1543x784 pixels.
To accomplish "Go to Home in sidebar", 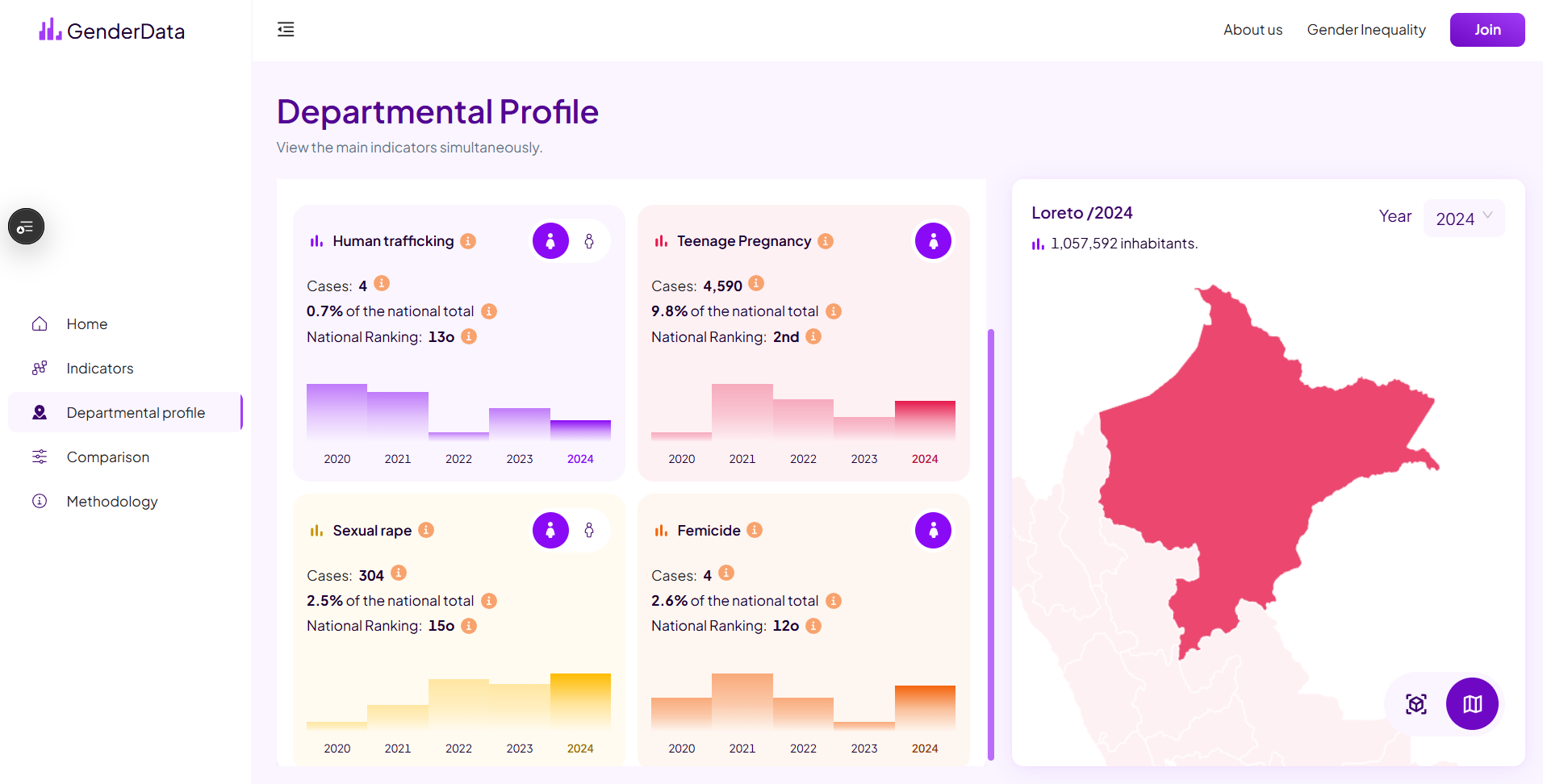I will [x=125, y=324].
